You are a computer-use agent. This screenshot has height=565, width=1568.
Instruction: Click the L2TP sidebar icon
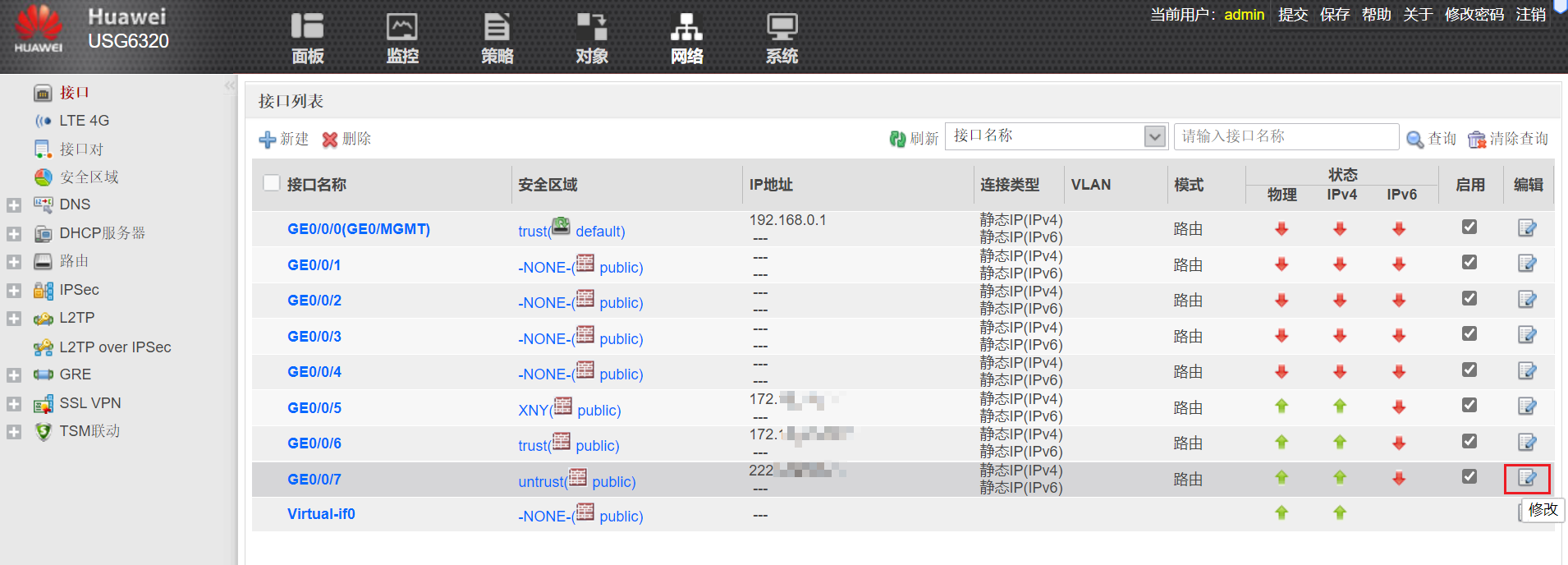(43, 318)
